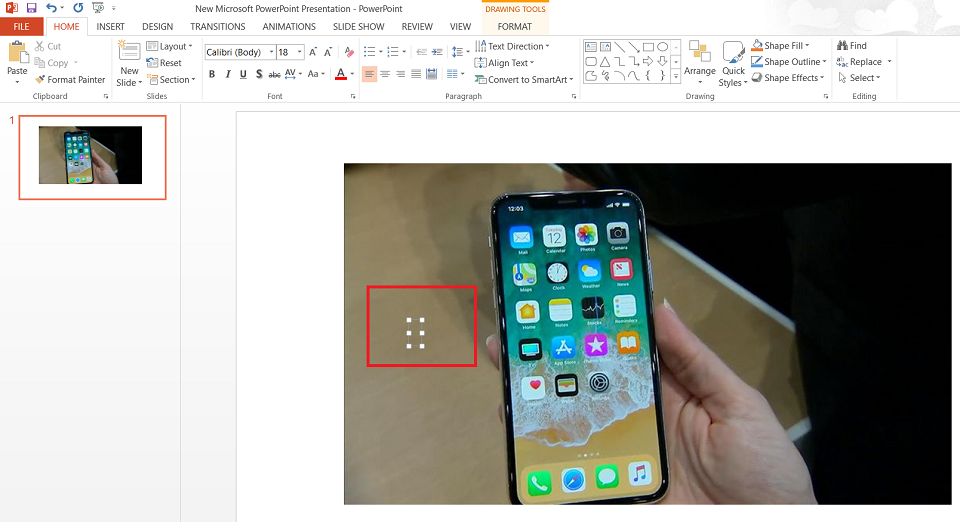
Task: Select the Text Box shape in gallery
Action: [x=591, y=47]
